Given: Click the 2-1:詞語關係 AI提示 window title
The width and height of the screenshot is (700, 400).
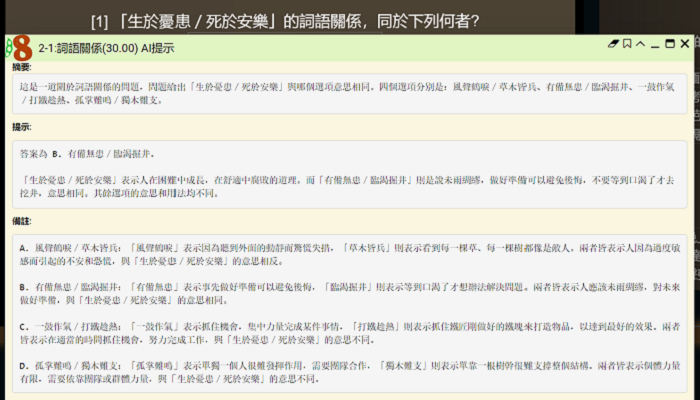Looking at the screenshot, I should pos(106,47).
